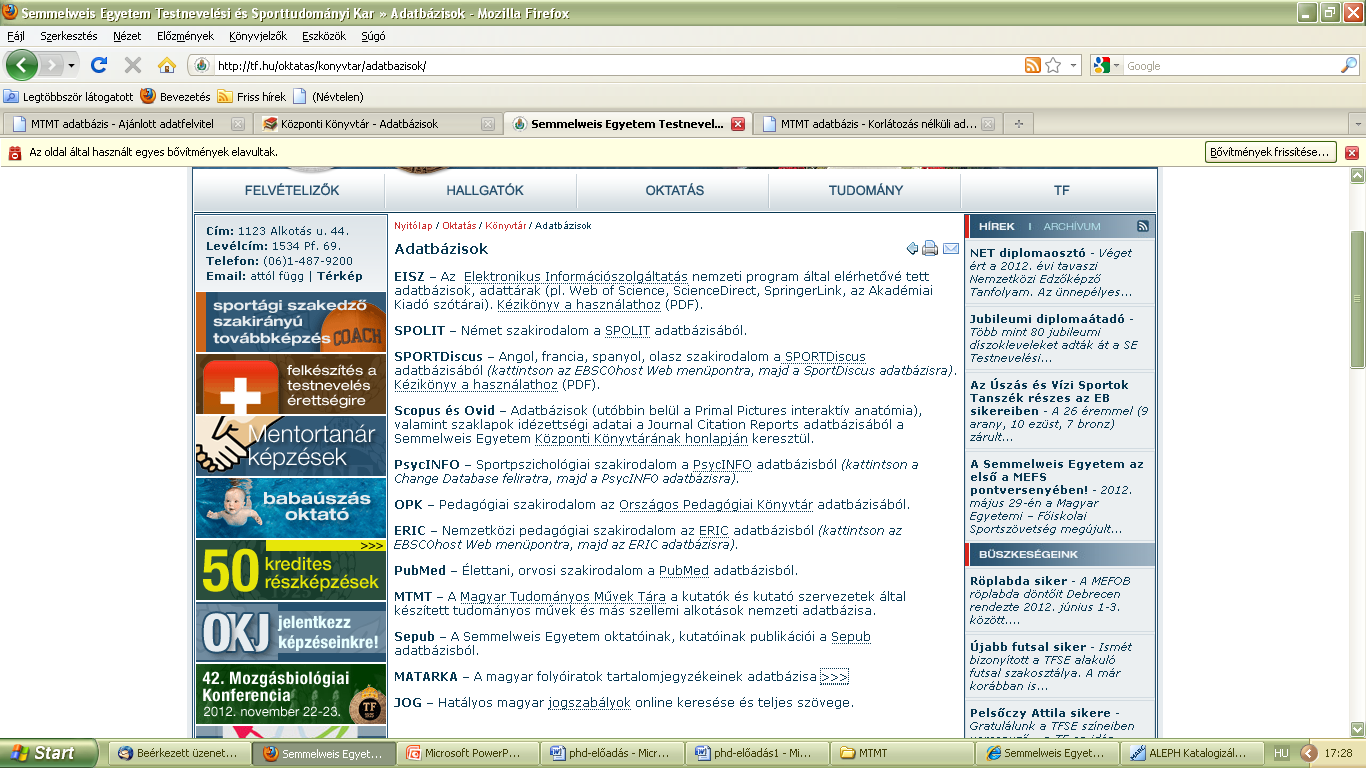Close the Semmelweis Egyetem tab
Screen dimensions: 1366x768
738,124
